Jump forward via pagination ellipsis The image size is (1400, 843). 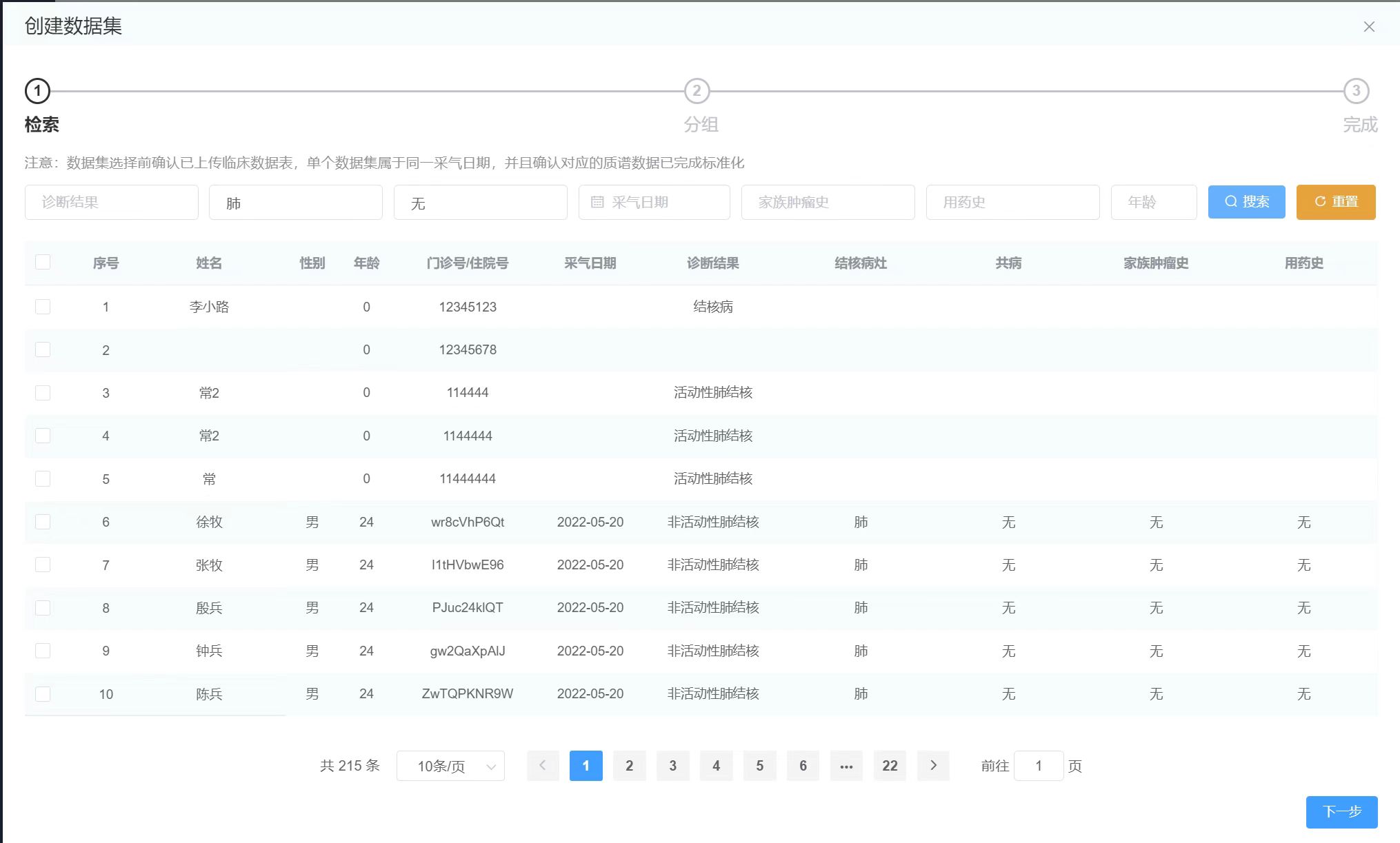(846, 765)
